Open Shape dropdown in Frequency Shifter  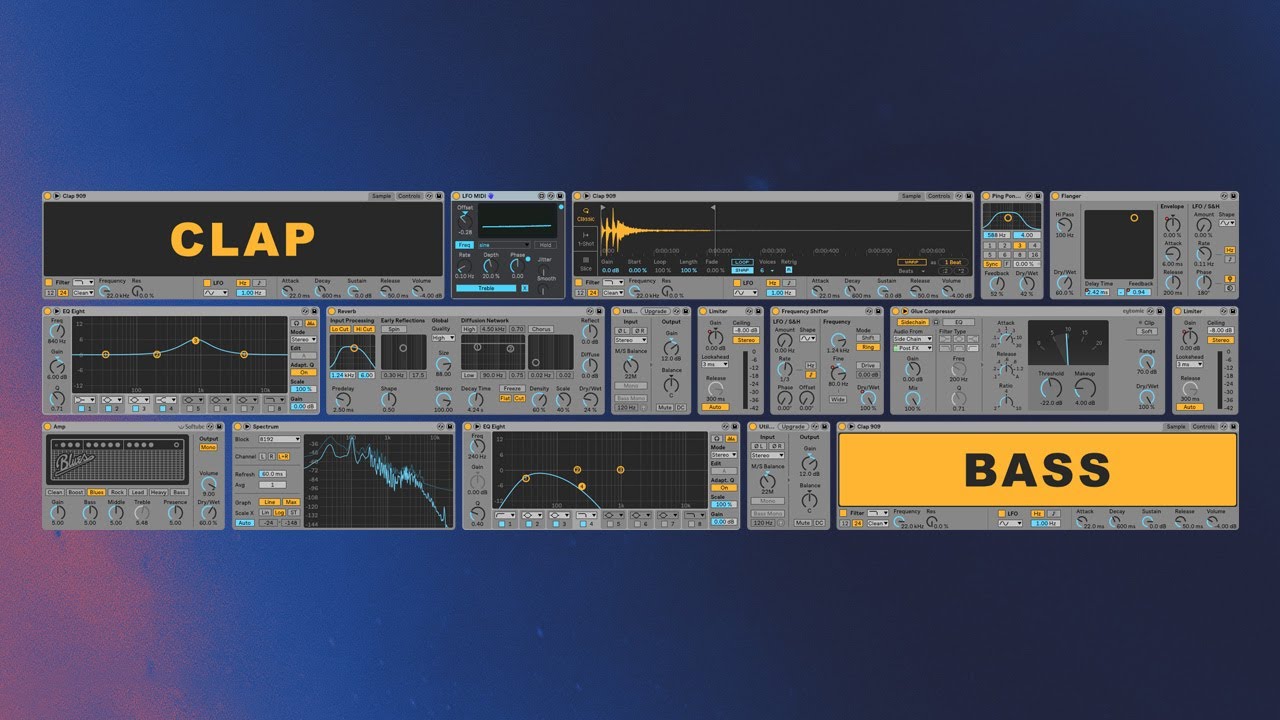[807, 338]
